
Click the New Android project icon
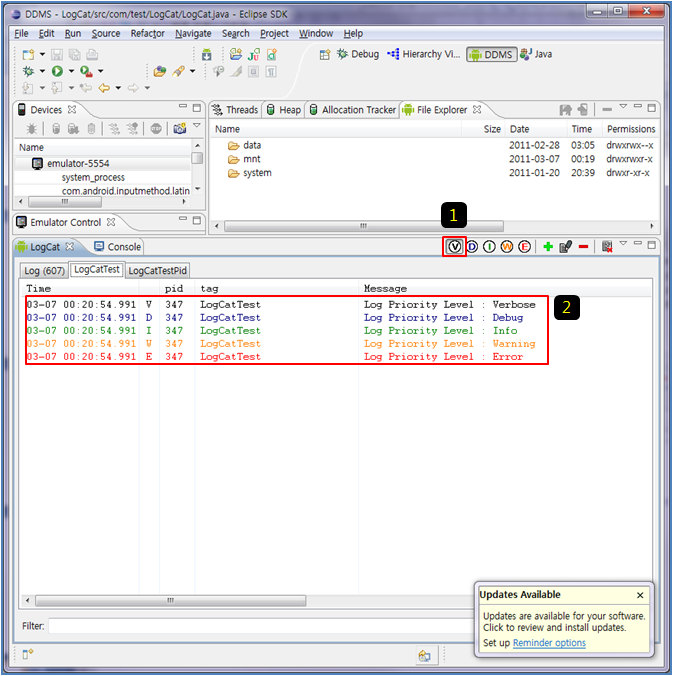(236, 54)
